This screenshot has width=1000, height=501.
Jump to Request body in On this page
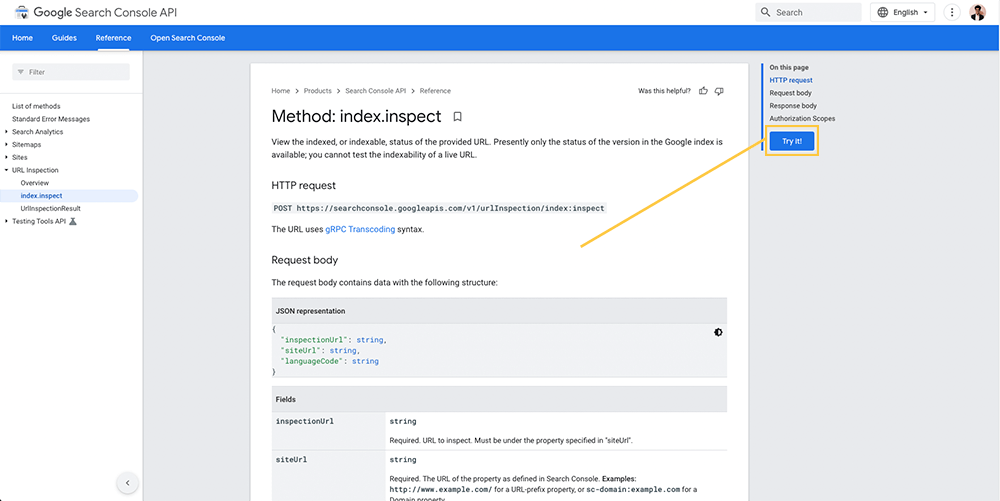(790, 93)
